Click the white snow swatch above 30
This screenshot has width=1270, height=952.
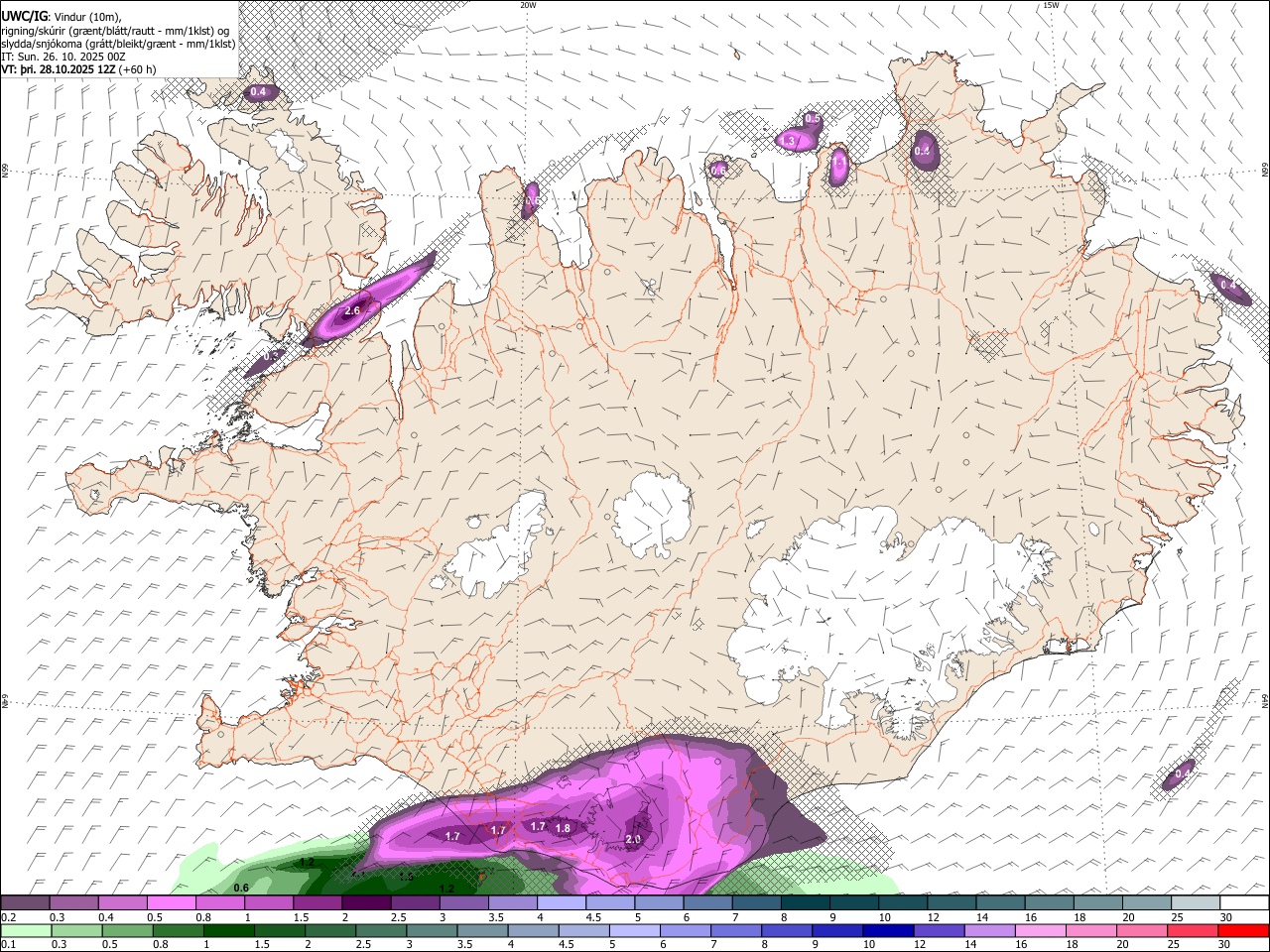(x=1243, y=903)
